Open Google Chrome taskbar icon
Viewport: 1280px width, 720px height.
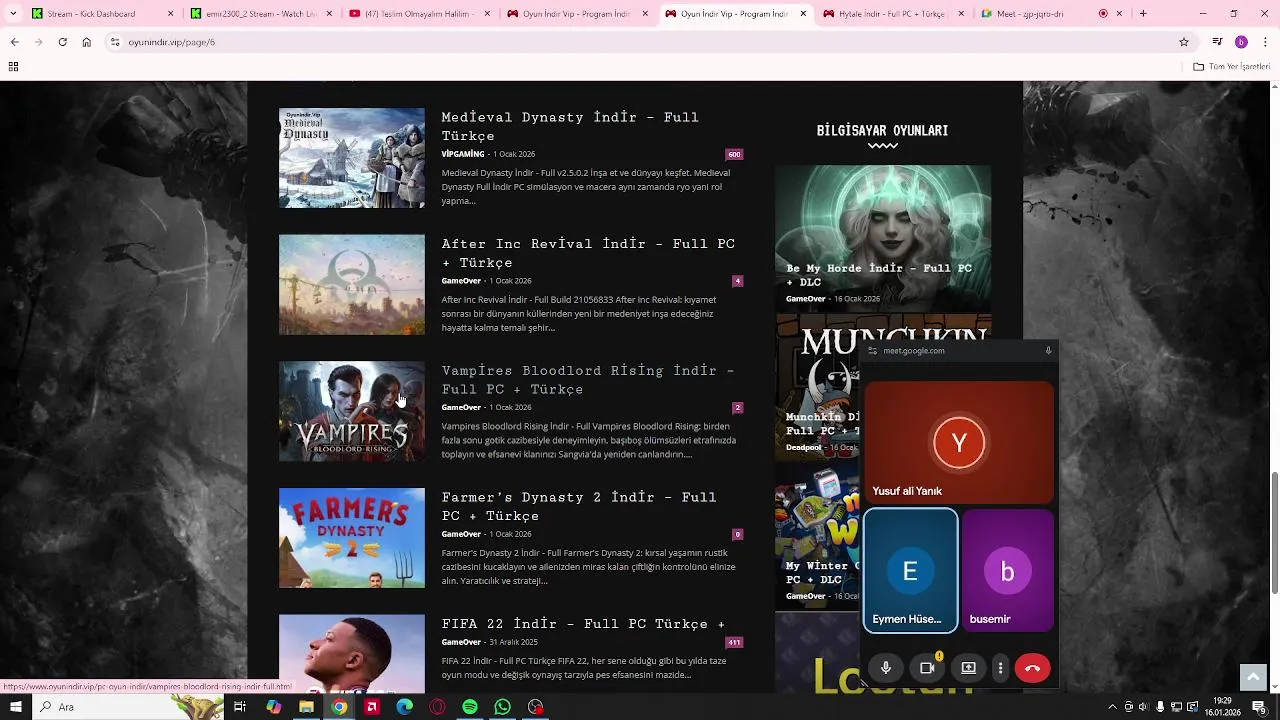pyautogui.click(x=339, y=707)
